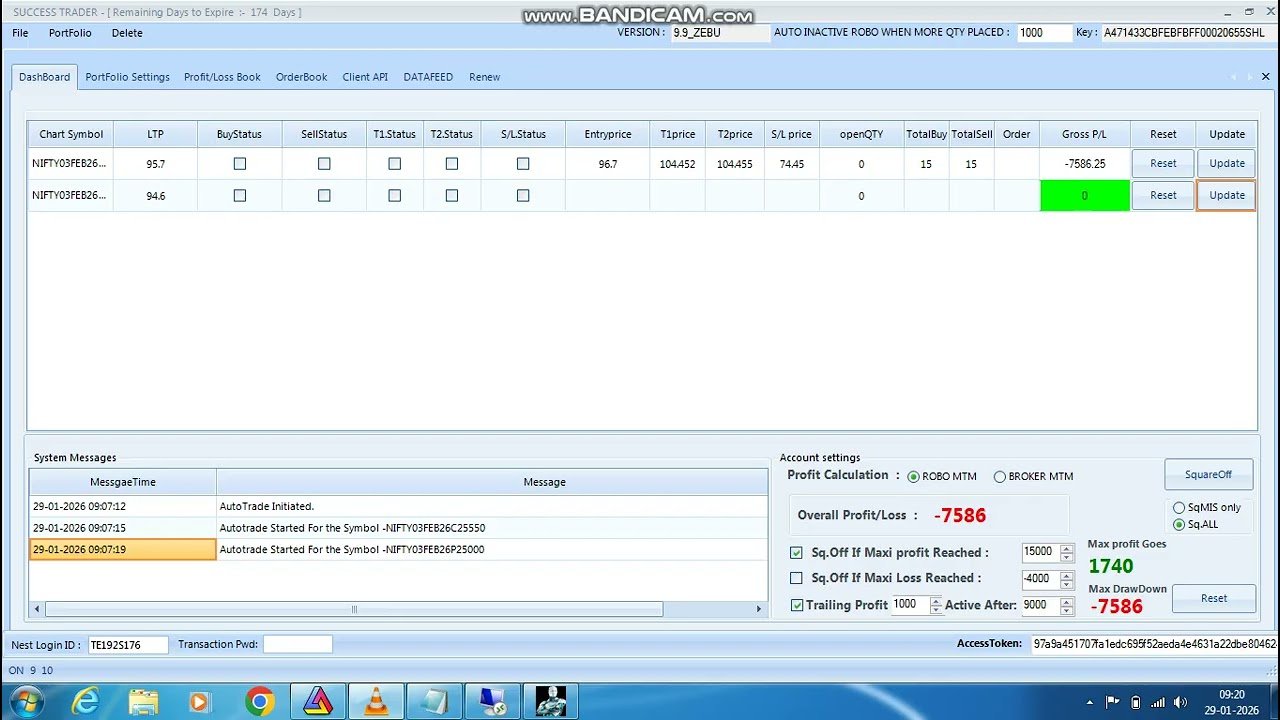Image resolution: width=1280 pixels, height=720 pixels.
Task: Increase the Maxi profit value with up arrow
Action: [1065, 548]
